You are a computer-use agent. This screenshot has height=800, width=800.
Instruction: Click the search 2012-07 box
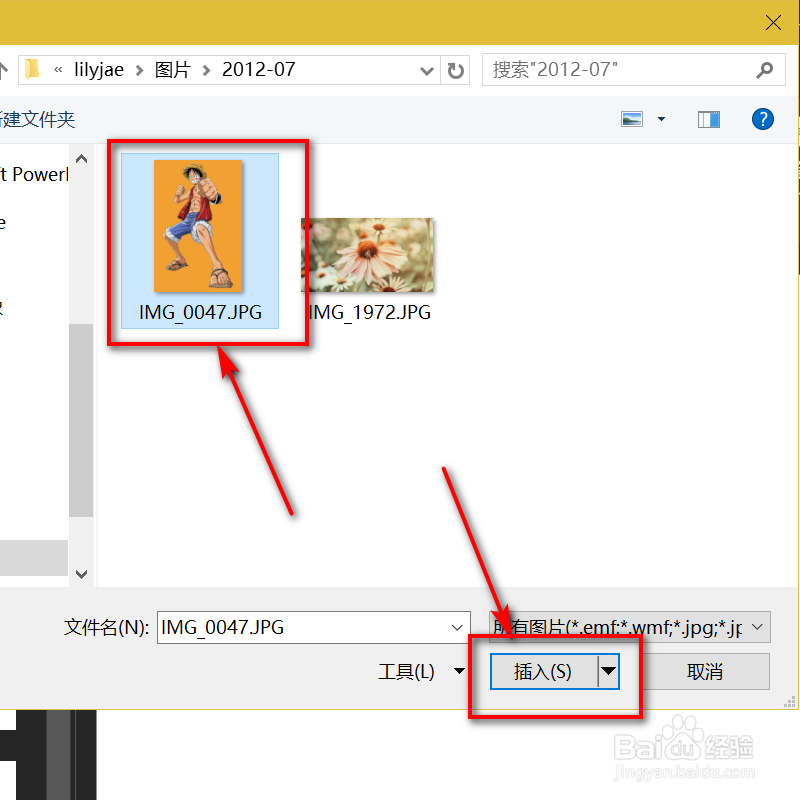[633, 70]
